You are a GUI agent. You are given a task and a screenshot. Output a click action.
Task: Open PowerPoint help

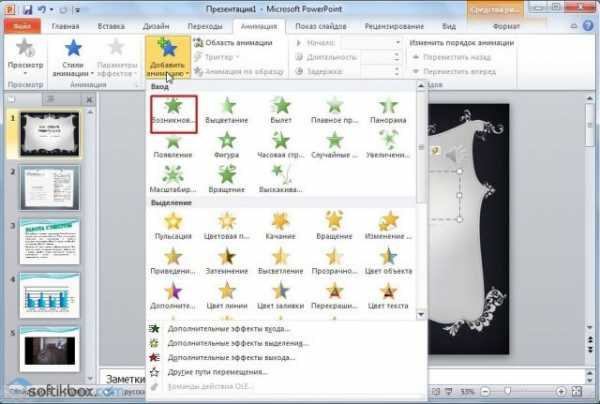[x=588, y=26]
